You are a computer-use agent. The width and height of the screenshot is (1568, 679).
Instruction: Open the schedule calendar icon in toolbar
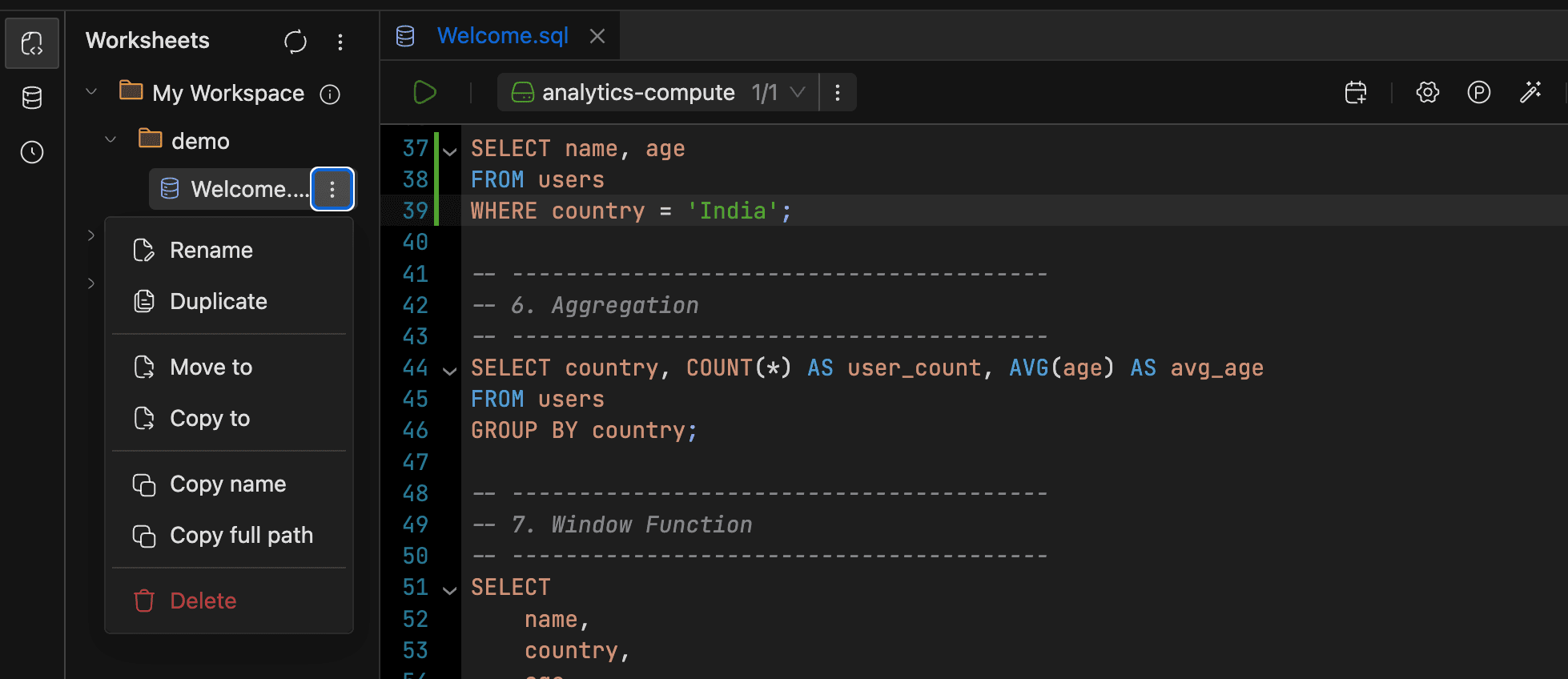pyautogui.click(x=1356, y=93)
